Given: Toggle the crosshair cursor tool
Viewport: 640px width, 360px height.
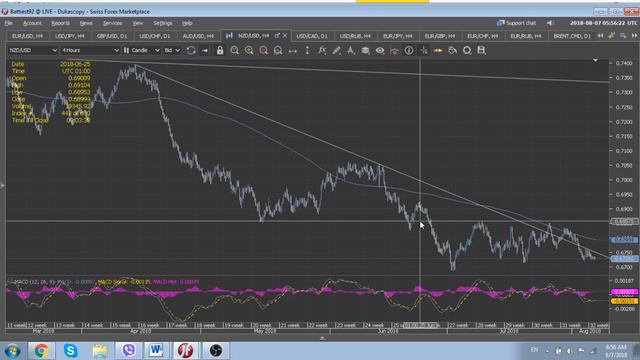Looking at the screenshot, I should (x=424, y=50).
